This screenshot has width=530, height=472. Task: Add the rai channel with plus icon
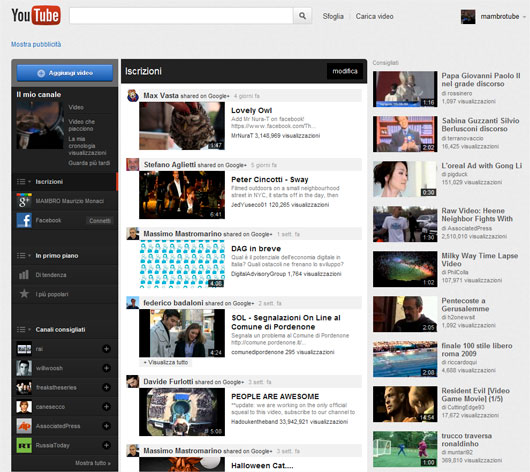(106, 349)
